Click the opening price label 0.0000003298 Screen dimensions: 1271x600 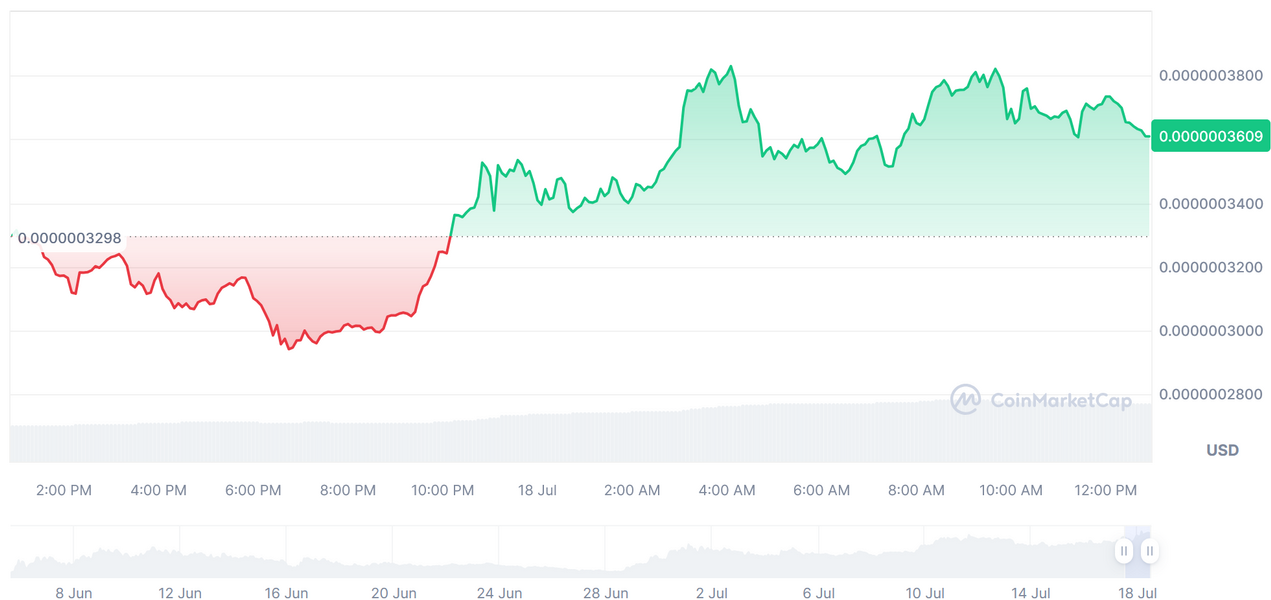tap(69, 238)
